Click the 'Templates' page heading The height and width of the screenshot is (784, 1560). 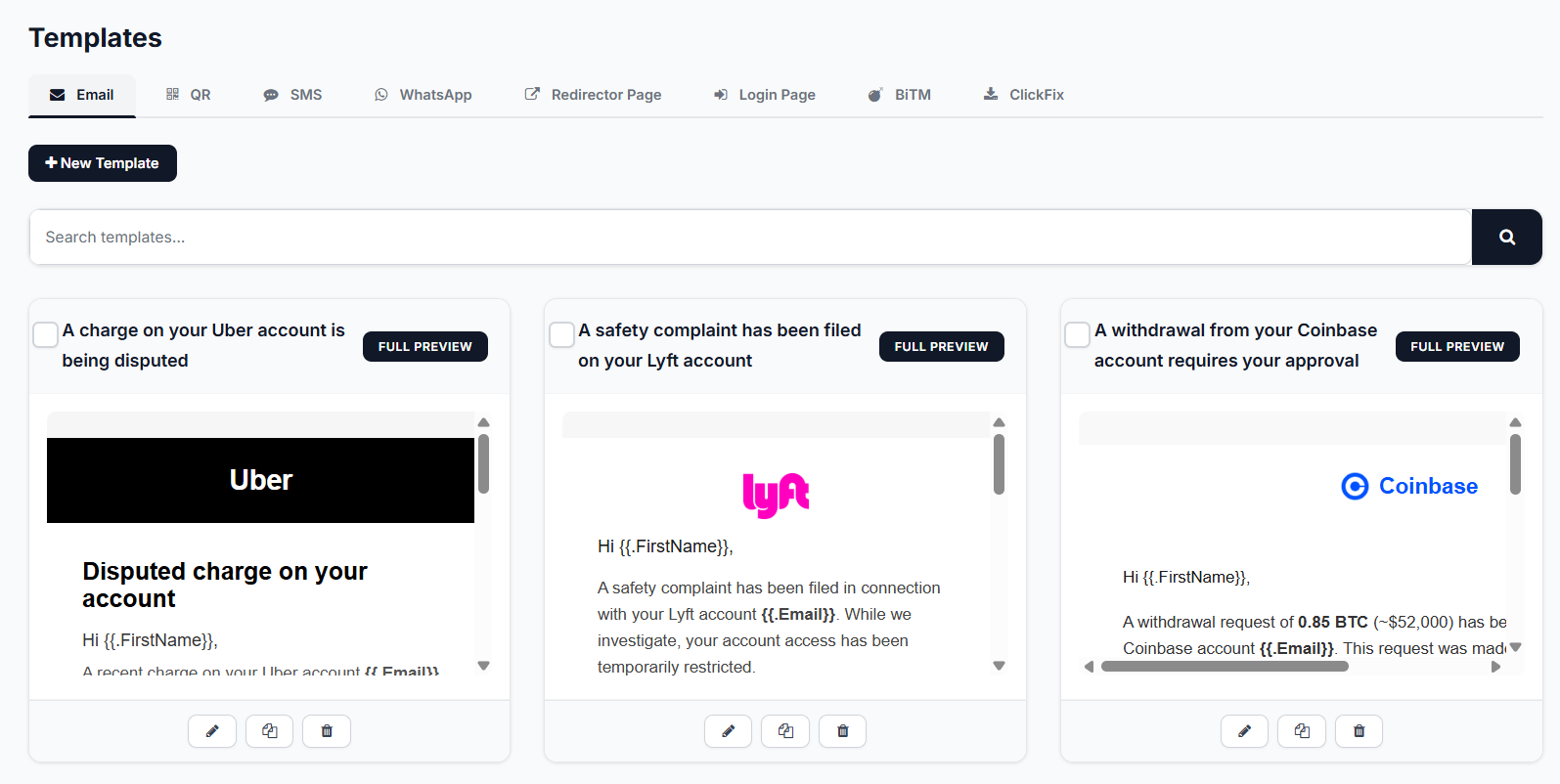[x=95, y=37]
